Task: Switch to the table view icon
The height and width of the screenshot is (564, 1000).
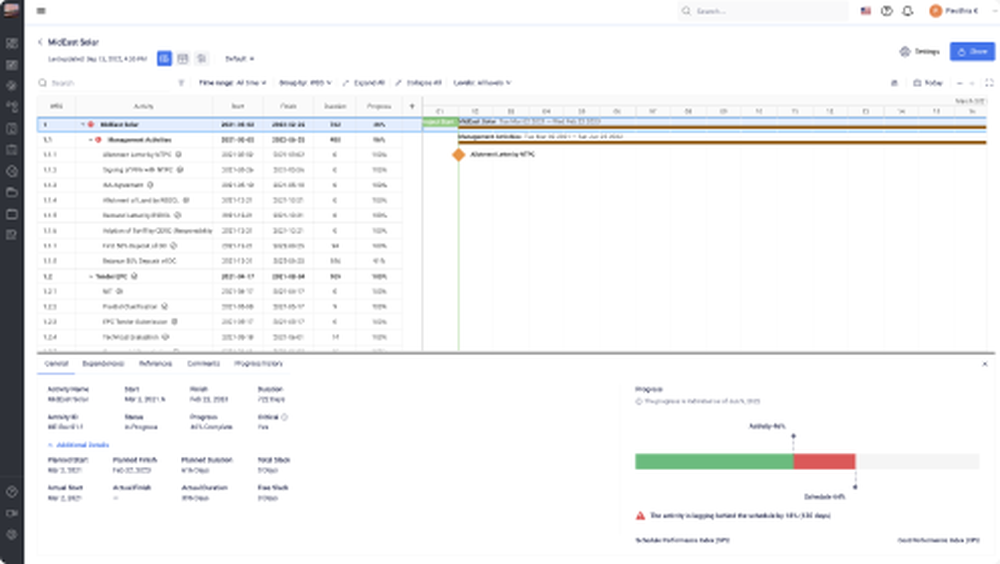Action: (x=183, y=59)
